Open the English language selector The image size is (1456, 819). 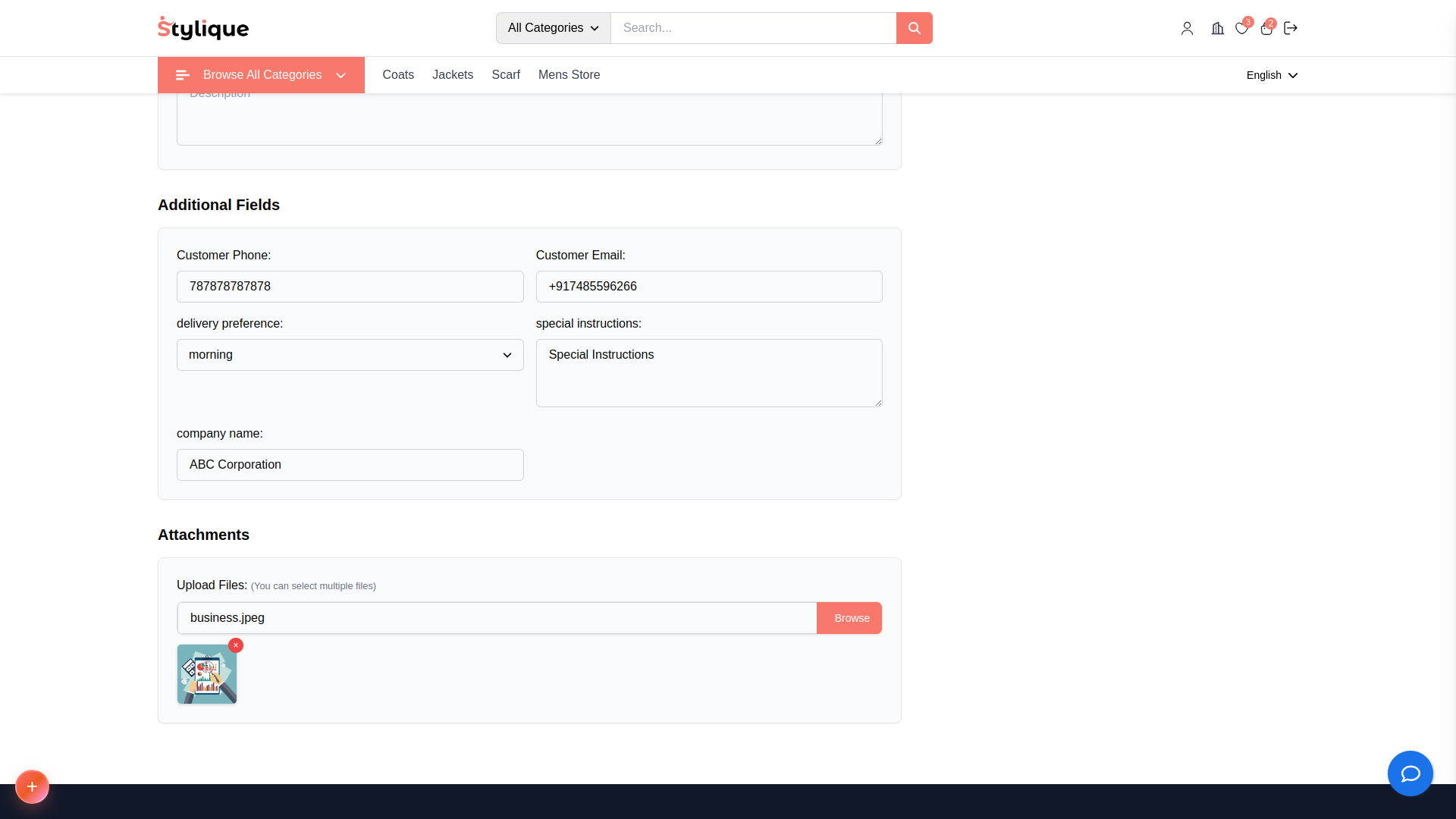[x=1272, y=75]
